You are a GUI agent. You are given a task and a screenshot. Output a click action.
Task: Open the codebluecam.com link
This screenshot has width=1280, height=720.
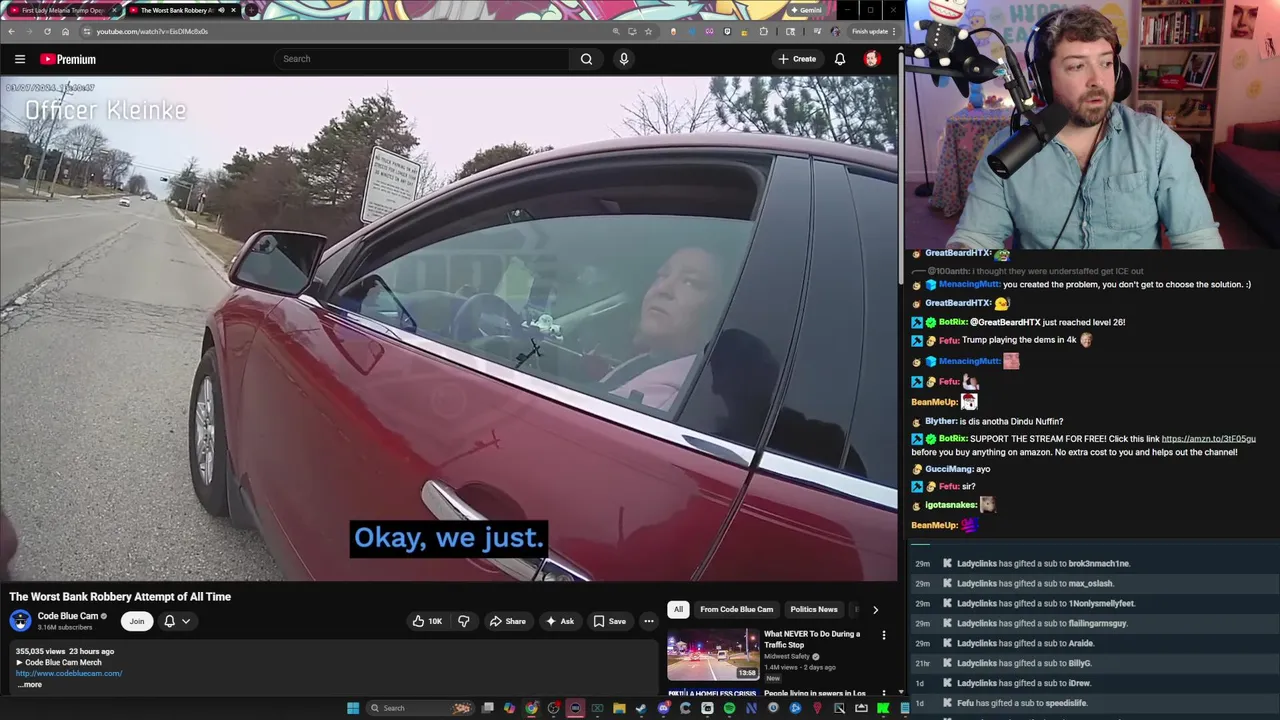tap(69, 673)
